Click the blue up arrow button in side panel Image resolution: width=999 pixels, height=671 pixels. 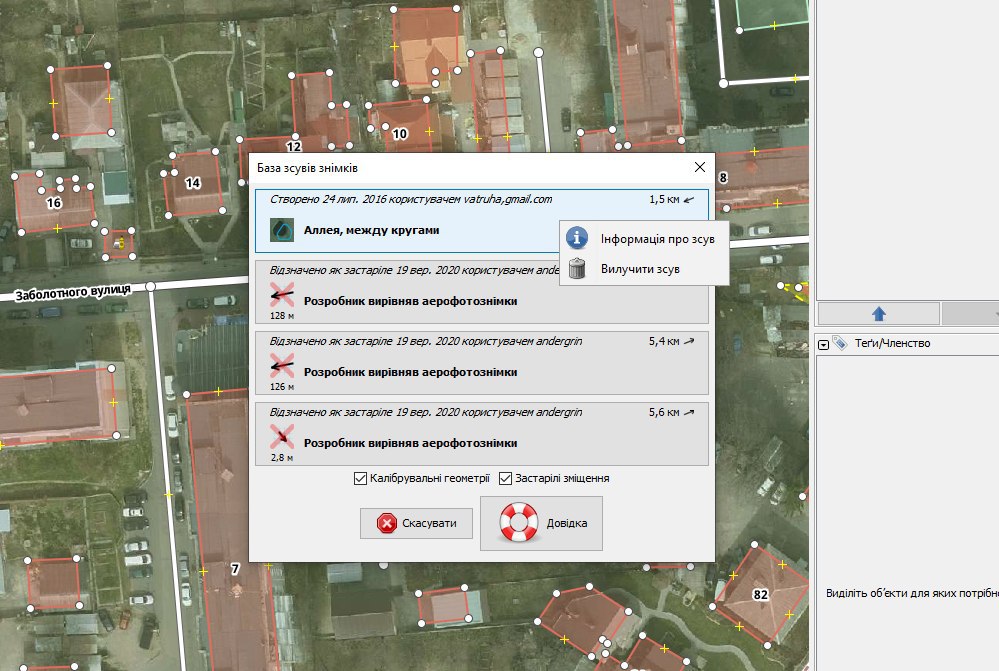879,314
